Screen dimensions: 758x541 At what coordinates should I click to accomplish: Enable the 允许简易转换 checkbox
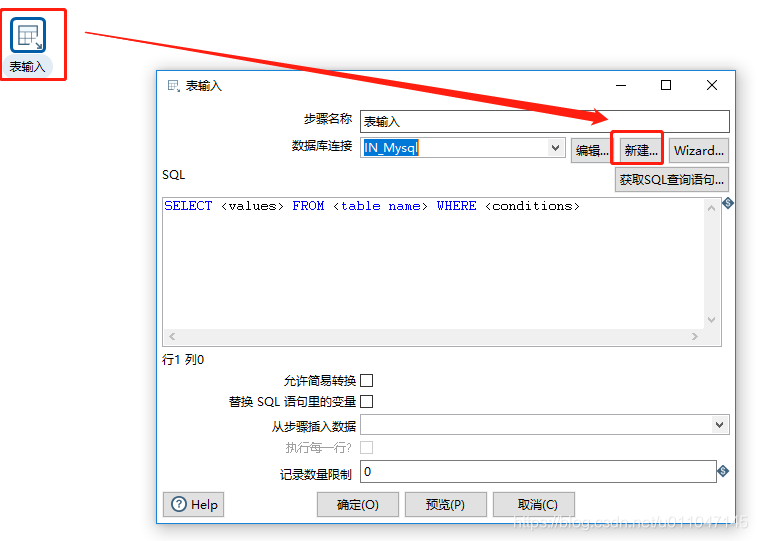pyautogui.click(x=367, y=381)
